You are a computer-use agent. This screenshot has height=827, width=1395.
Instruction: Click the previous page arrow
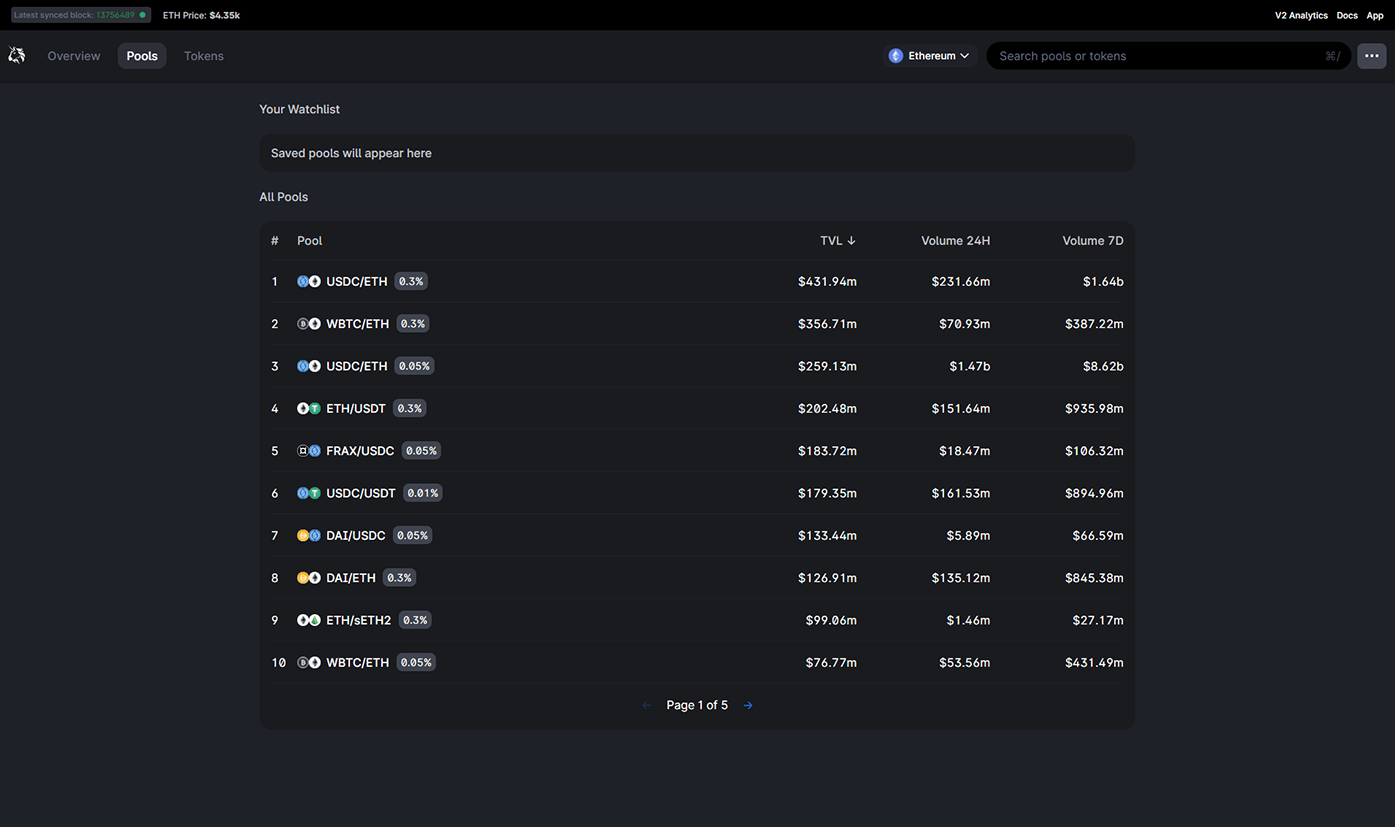click(646, 705)
